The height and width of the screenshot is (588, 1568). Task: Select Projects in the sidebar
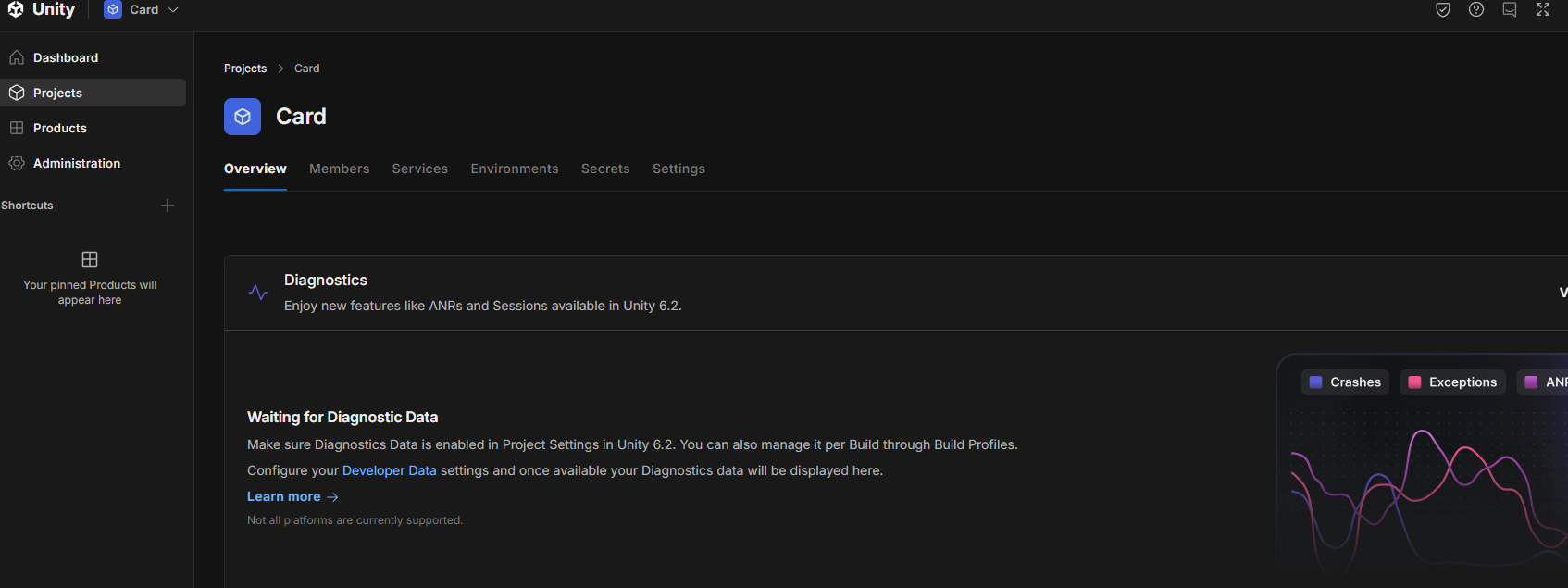point(93,93)
